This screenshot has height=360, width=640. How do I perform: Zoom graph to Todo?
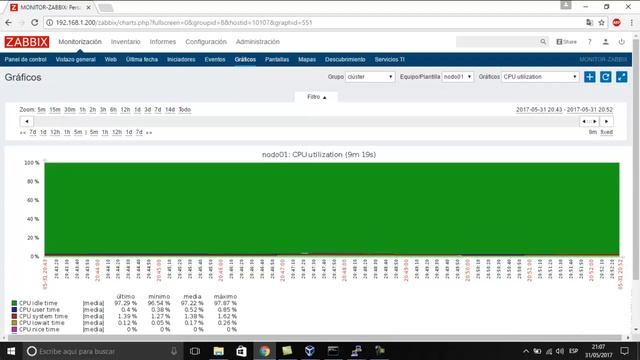(x=184, y=110)
